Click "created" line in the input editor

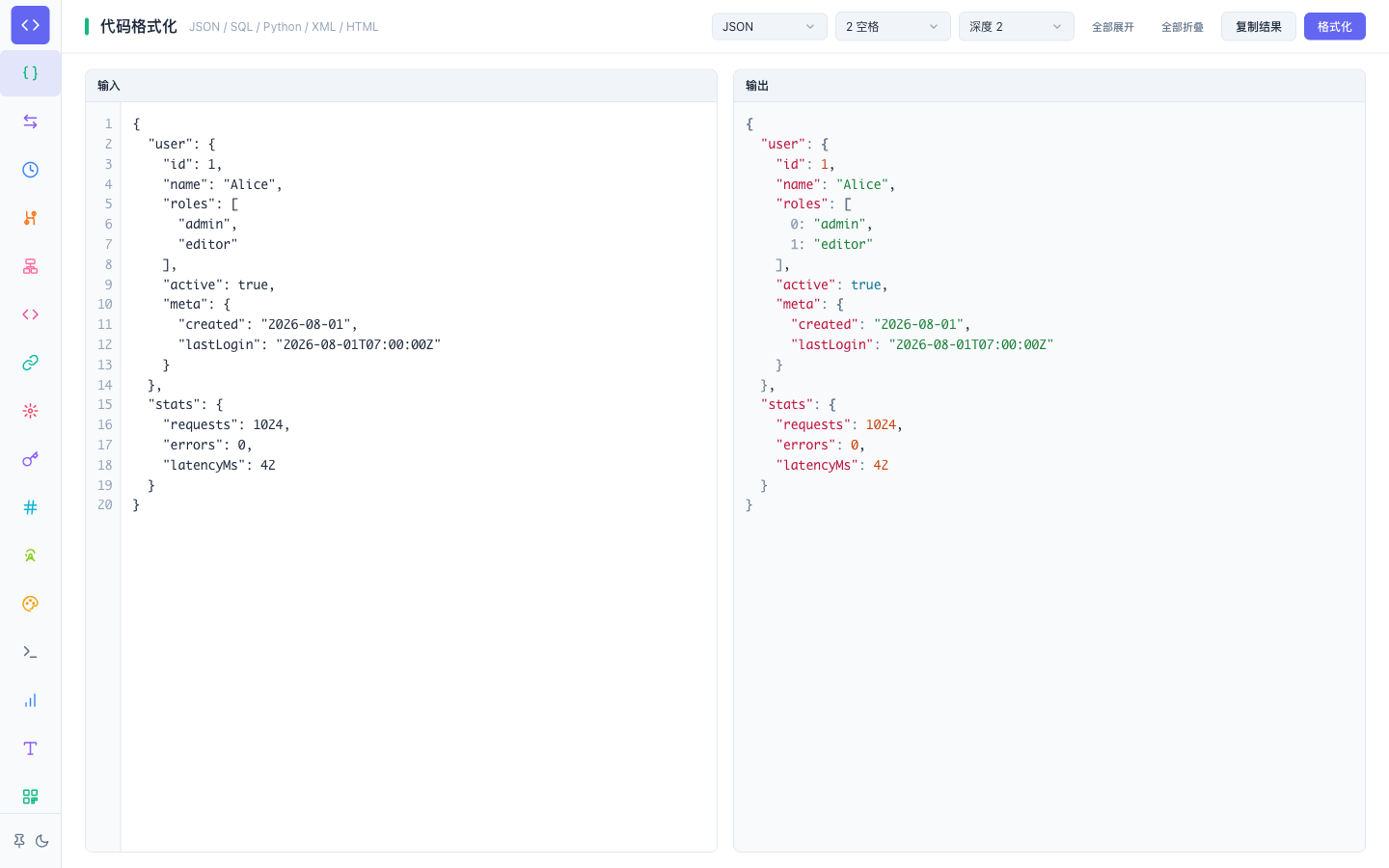(268, 325)
